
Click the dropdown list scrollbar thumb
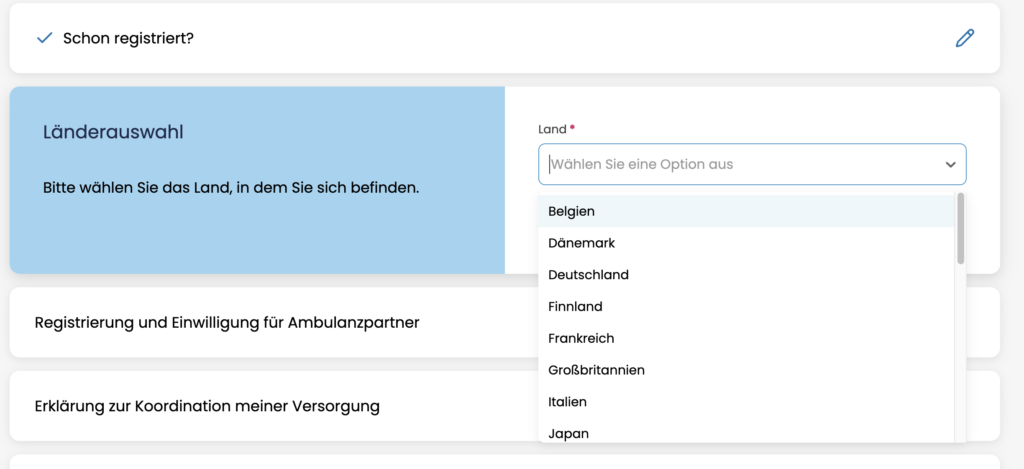click(961, 229)
